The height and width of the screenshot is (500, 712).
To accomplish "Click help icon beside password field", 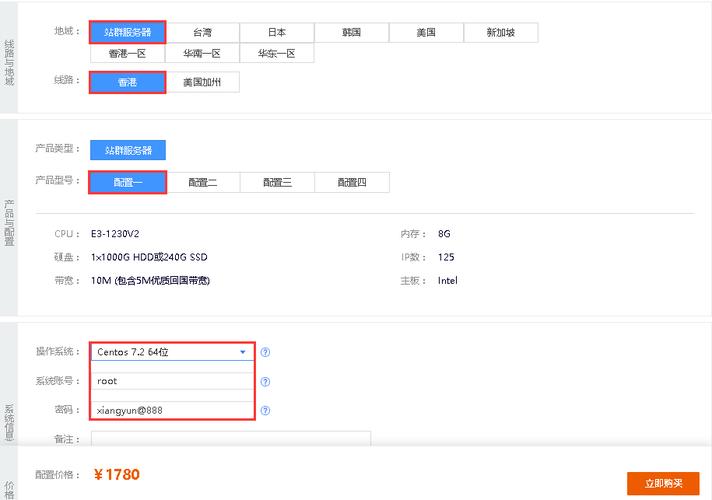I will click(x=265, y=411).
